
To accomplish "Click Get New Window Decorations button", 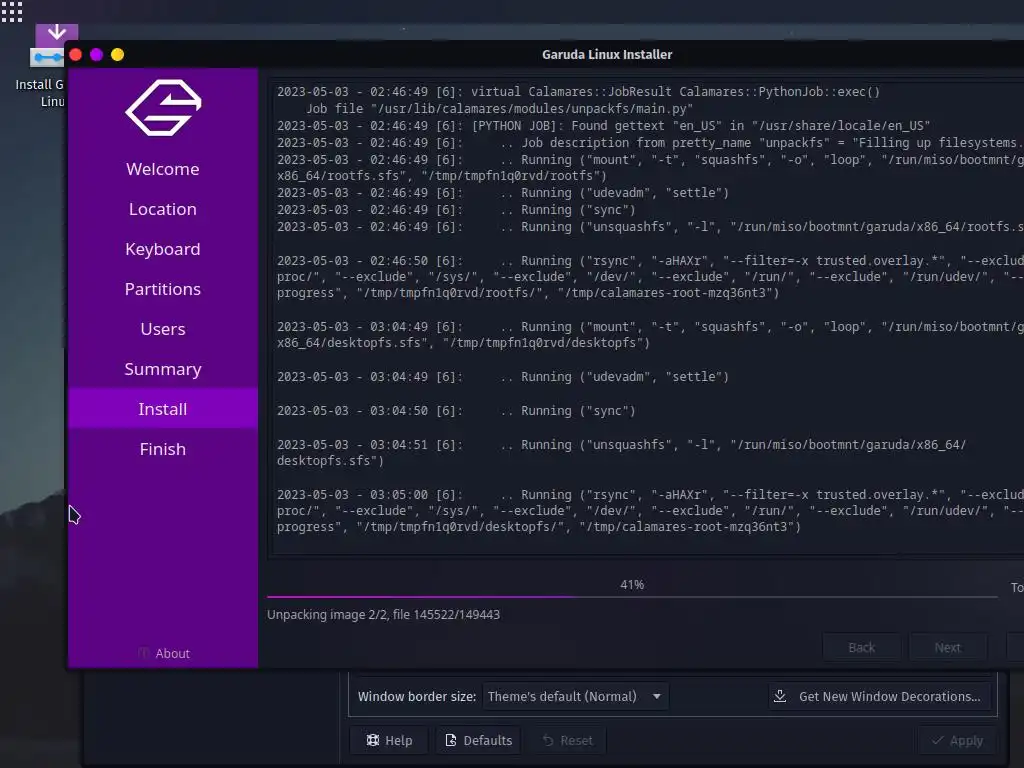I will [880, 696].
